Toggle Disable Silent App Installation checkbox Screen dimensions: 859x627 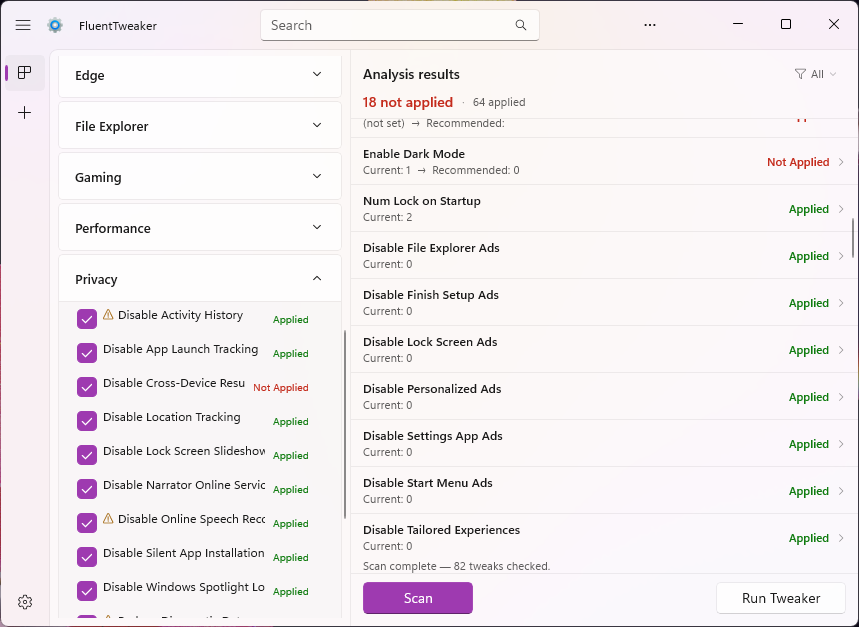click(x=87, y=557)
